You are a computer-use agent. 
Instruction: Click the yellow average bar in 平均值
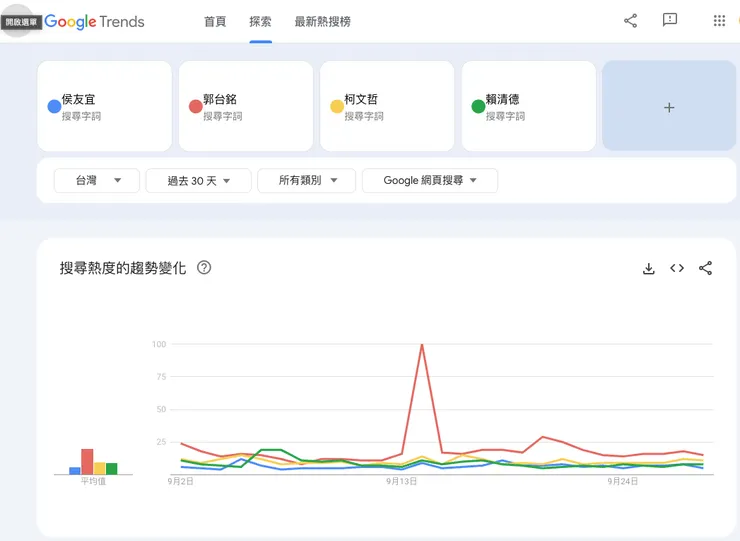(99, 468)
